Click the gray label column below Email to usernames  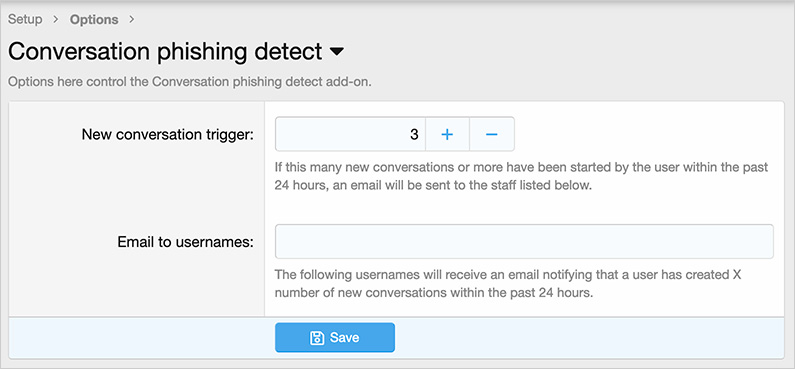tap(137, 286)
